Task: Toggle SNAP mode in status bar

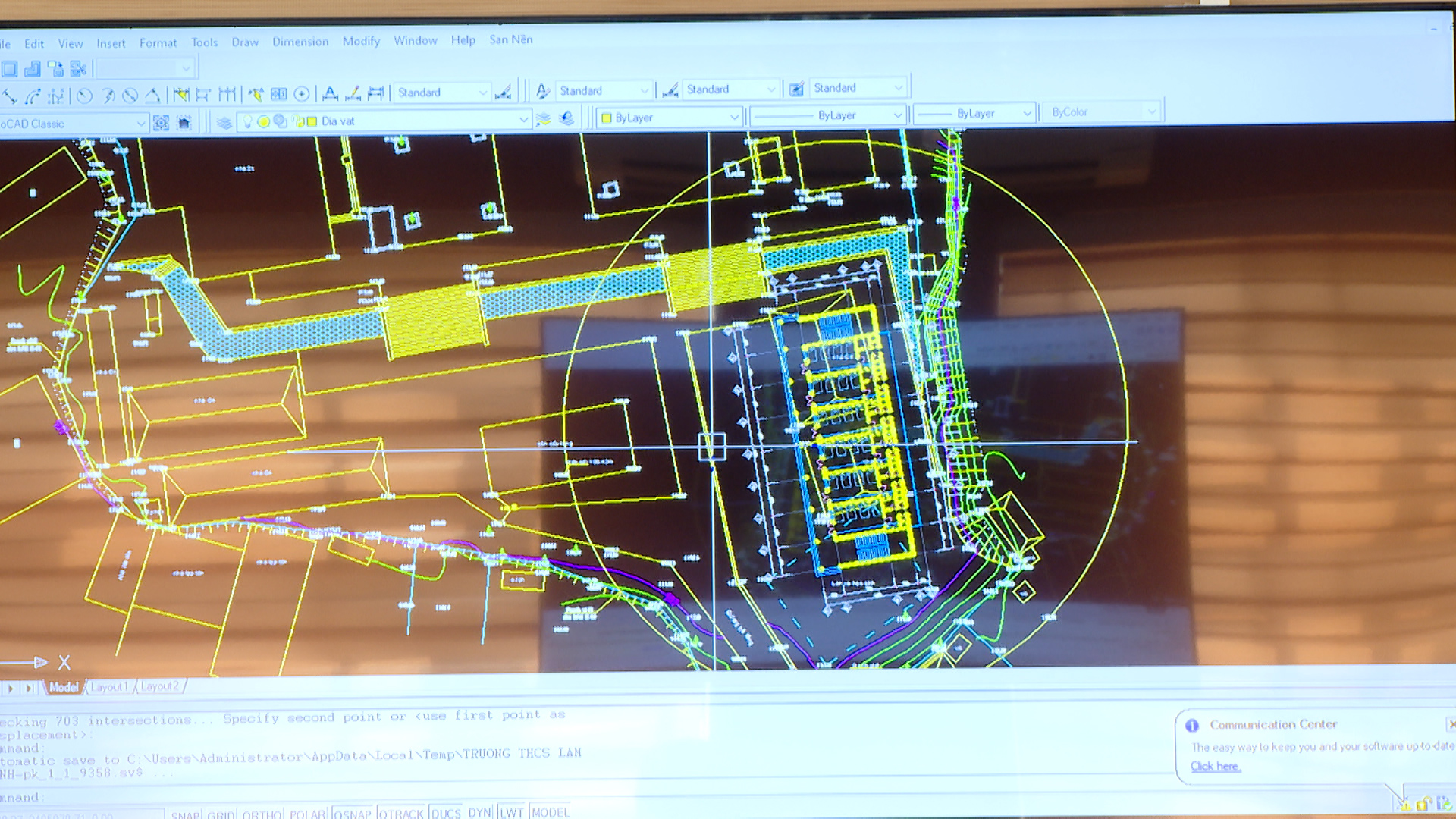Action: [x=186, y=814]
